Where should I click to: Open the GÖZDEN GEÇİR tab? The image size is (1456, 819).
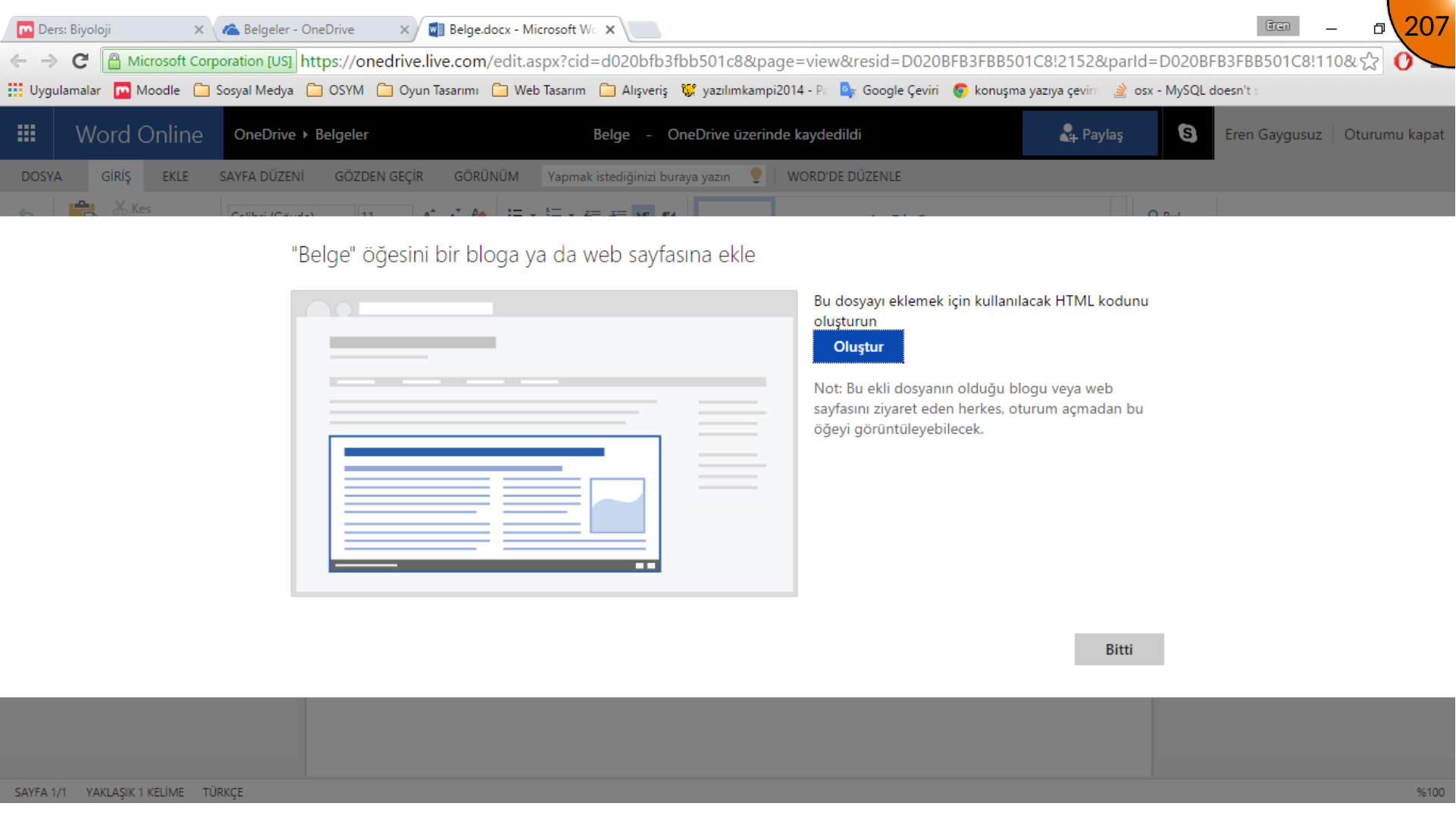(379, 176)
